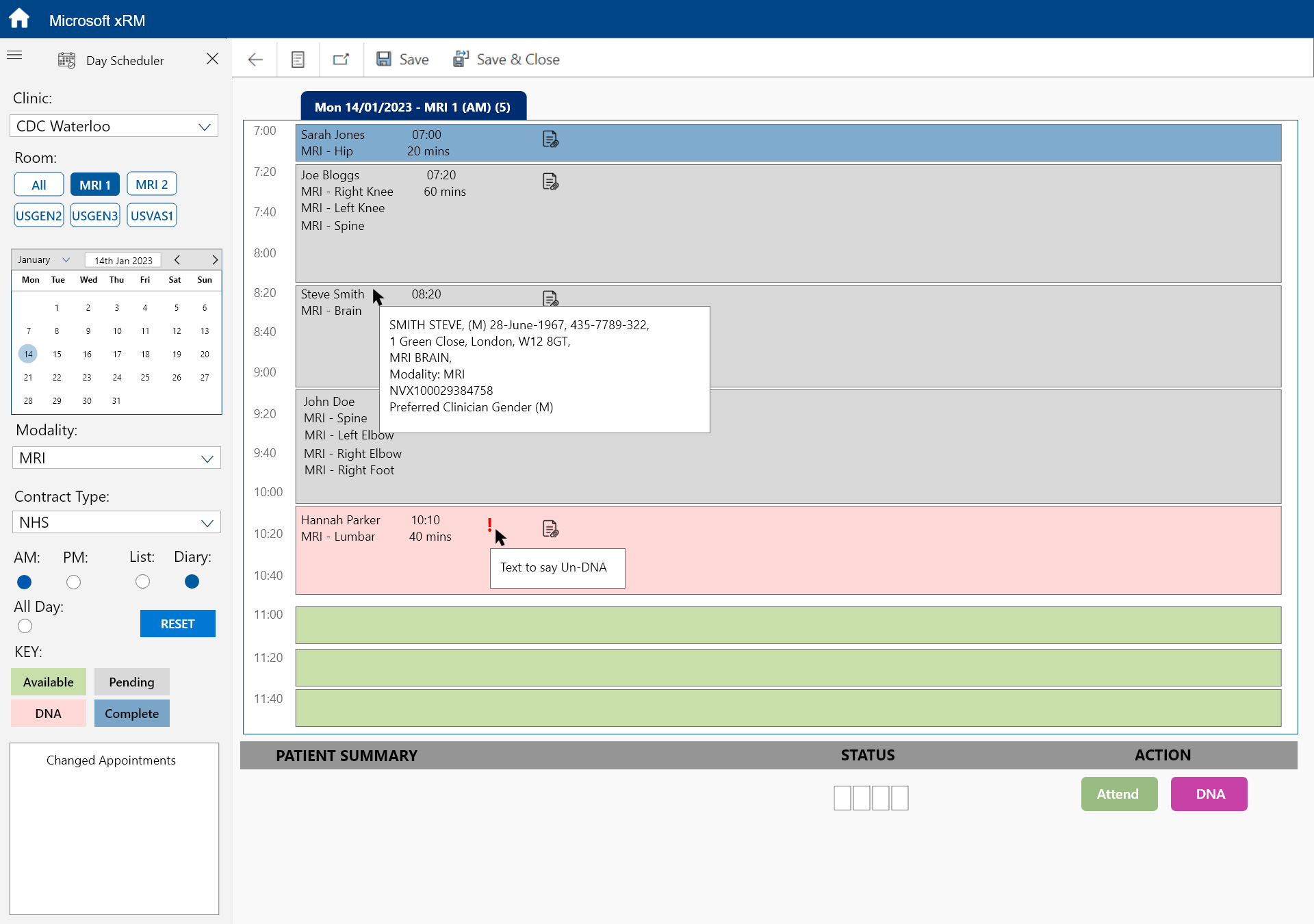Enable the All Day radio option
This screenshot has height=924, width=1314.
[25, 626]
